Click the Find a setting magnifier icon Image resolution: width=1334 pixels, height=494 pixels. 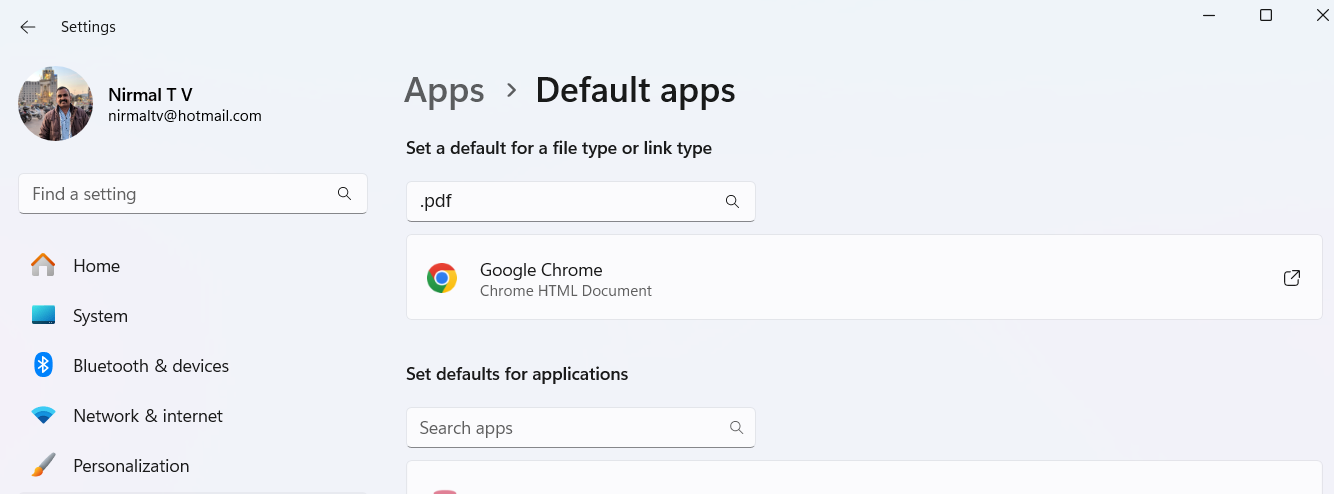pos(344,194)
